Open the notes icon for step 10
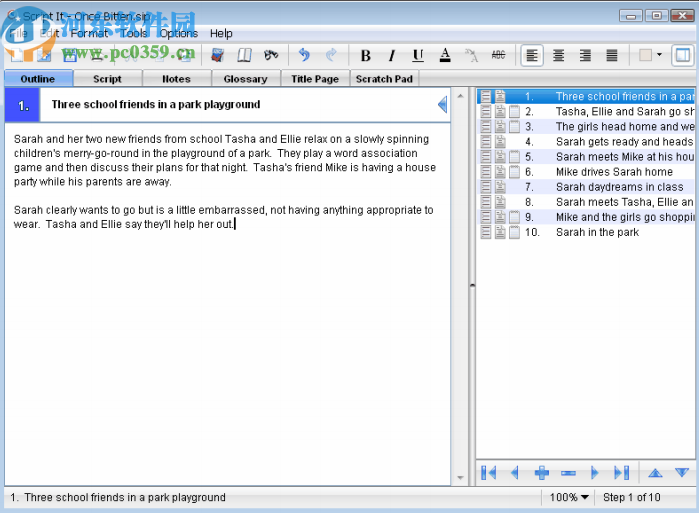 point(514,232)
